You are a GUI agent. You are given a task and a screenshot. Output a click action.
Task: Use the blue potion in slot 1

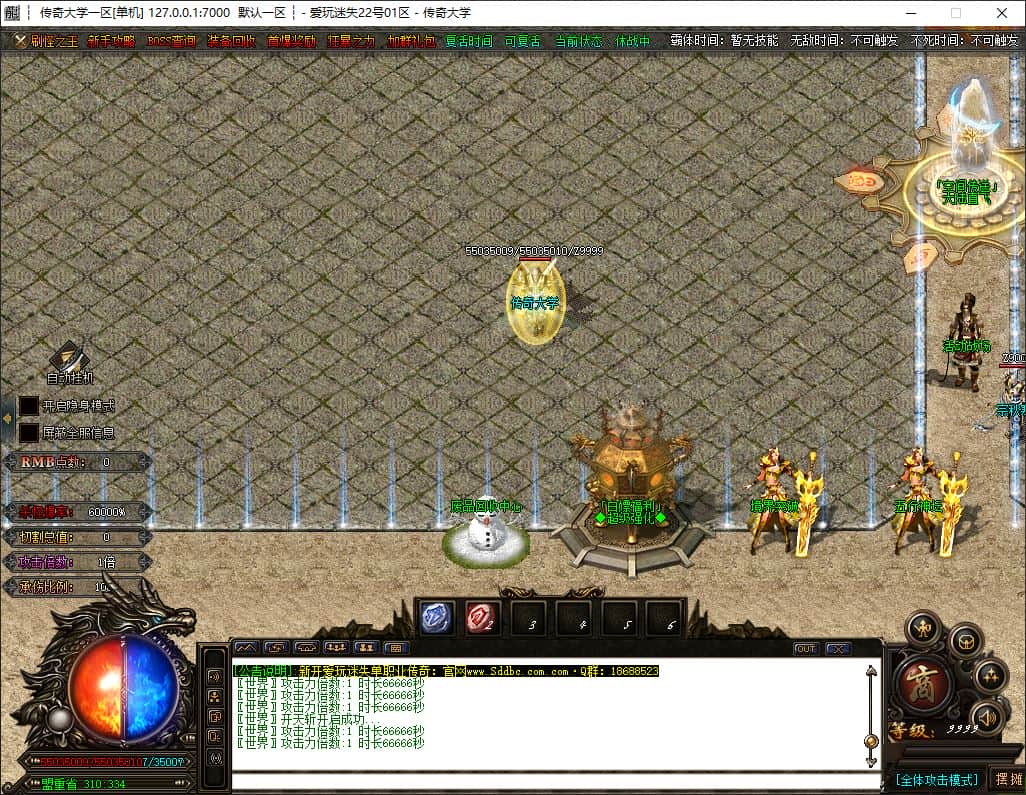(x=436, y=618)
